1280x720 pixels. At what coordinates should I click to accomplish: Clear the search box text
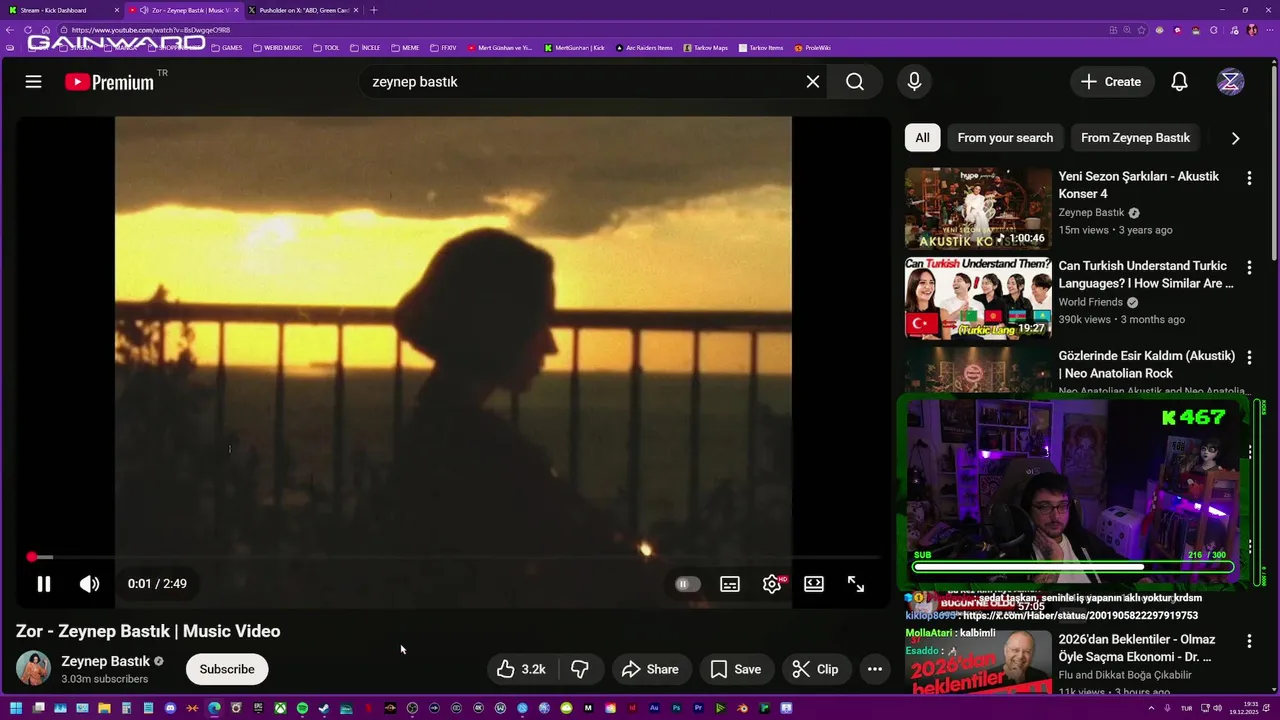coord(813,82)
